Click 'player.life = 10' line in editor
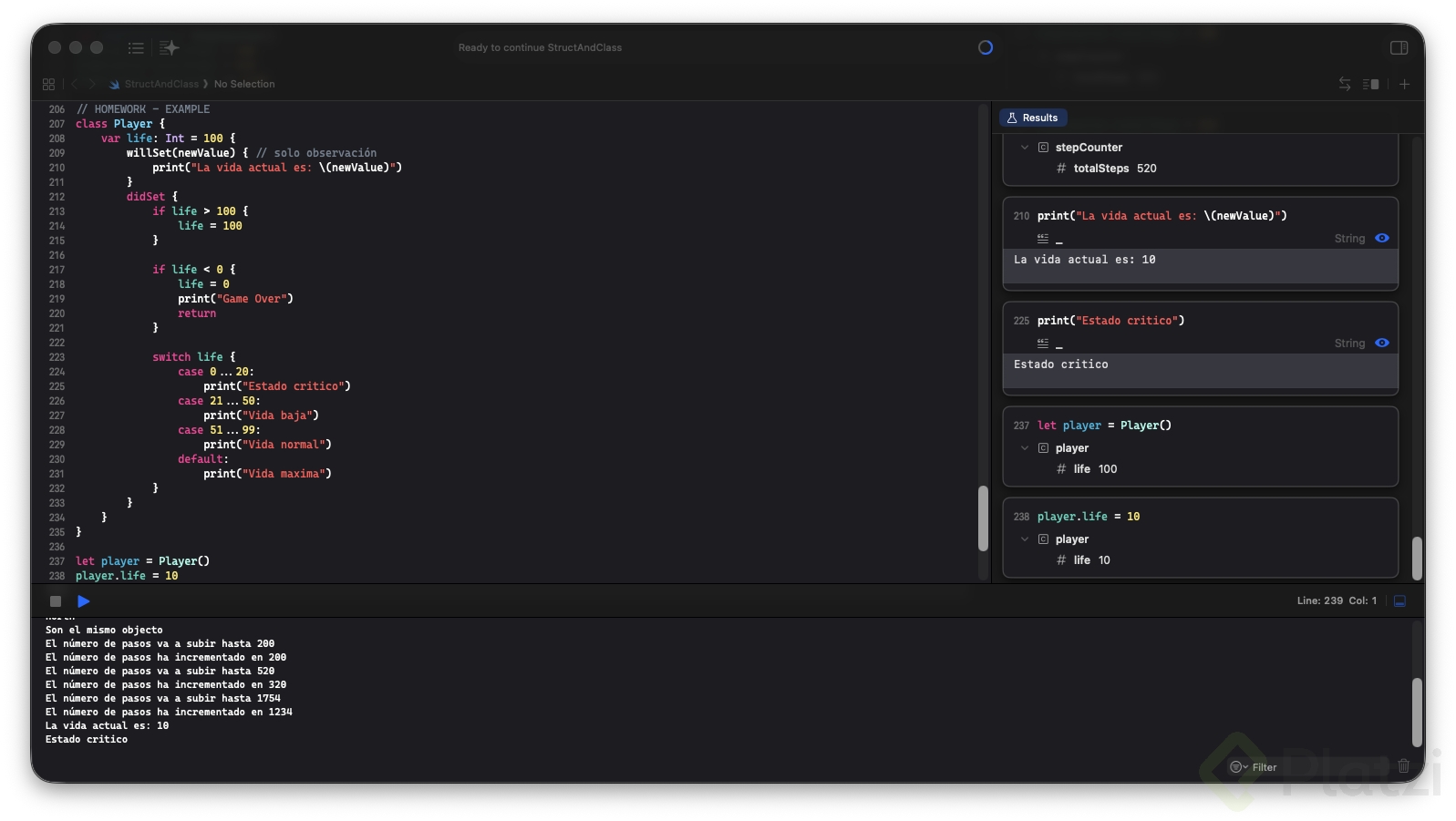The width and height of the screenshot is (1456, 821). click(127, 576)
